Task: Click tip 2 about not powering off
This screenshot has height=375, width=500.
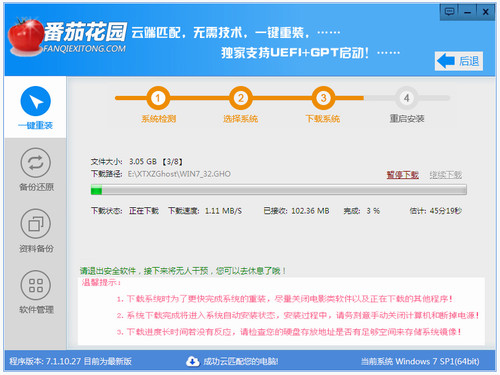Action: (298, 315)
